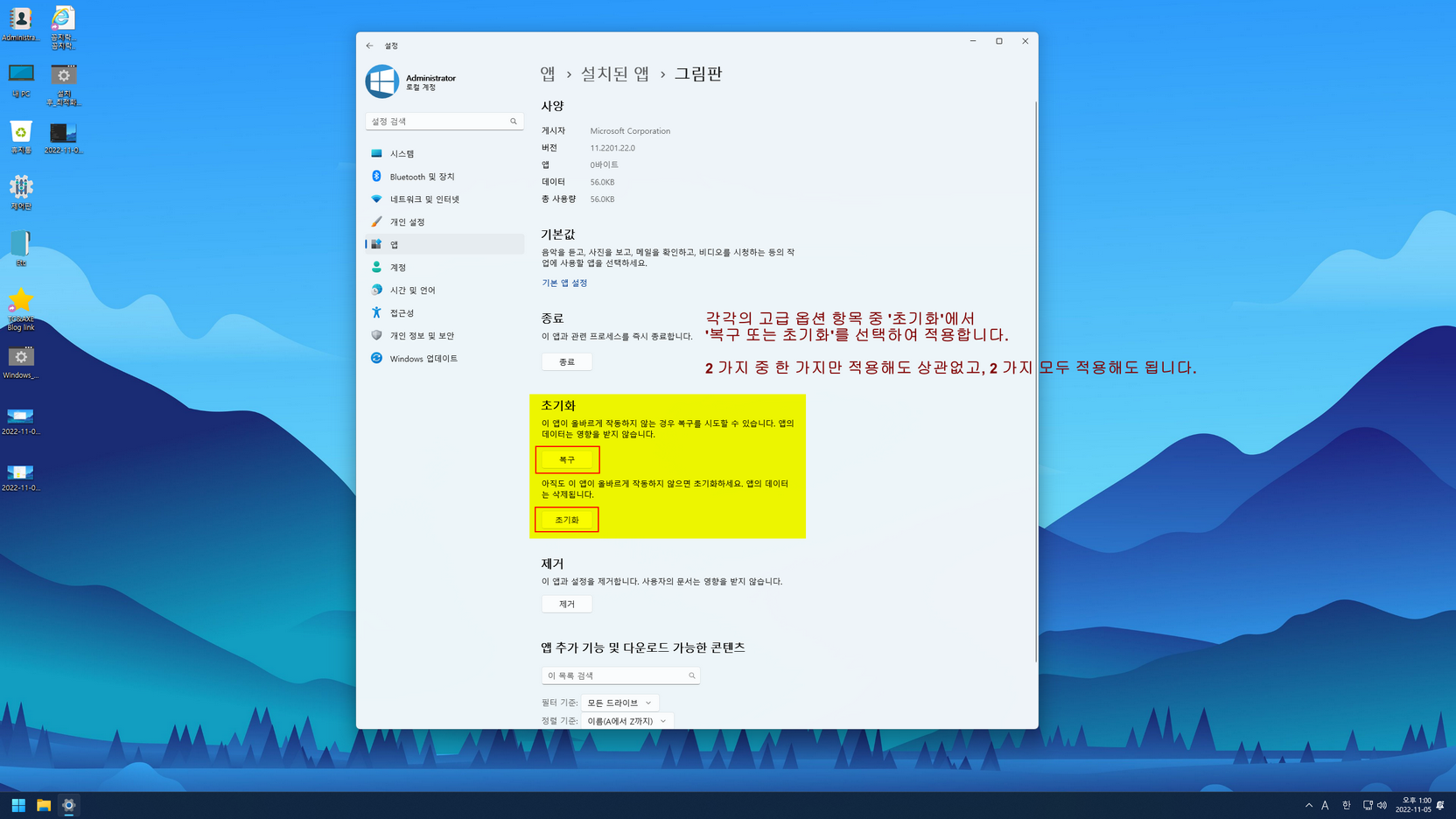
Task: Open Windows 업데이트 in sidebar
Action: coord(444,359)
